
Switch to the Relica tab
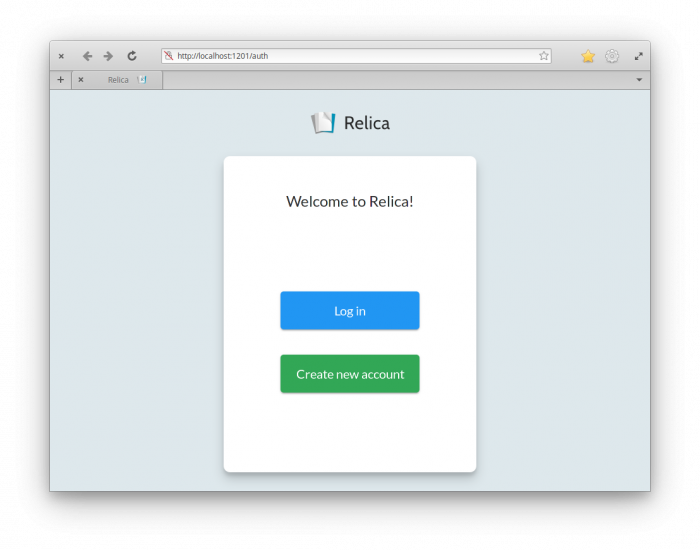point(118,80)
